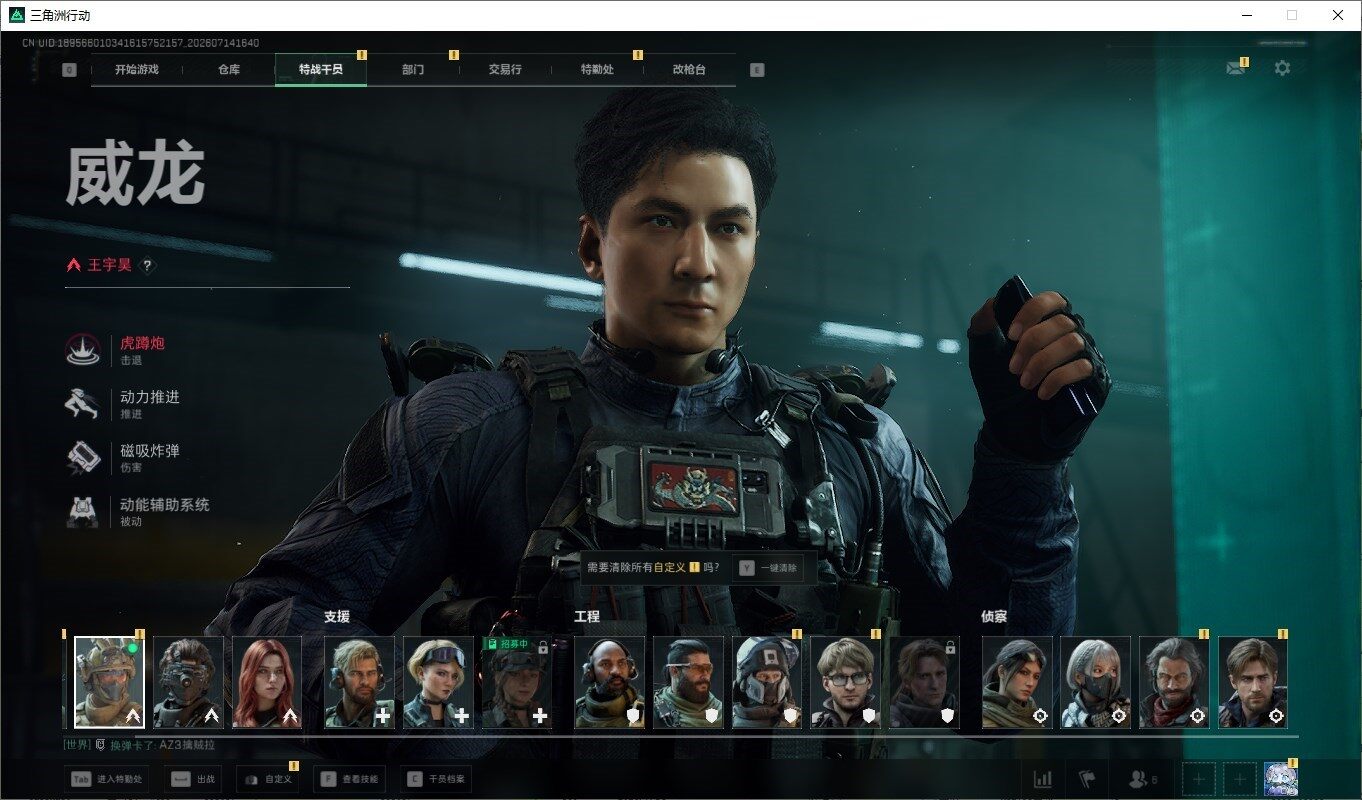Screen dimensions: 1362x800
Task: Open settings gear icon
Action: click(1282, 68)
